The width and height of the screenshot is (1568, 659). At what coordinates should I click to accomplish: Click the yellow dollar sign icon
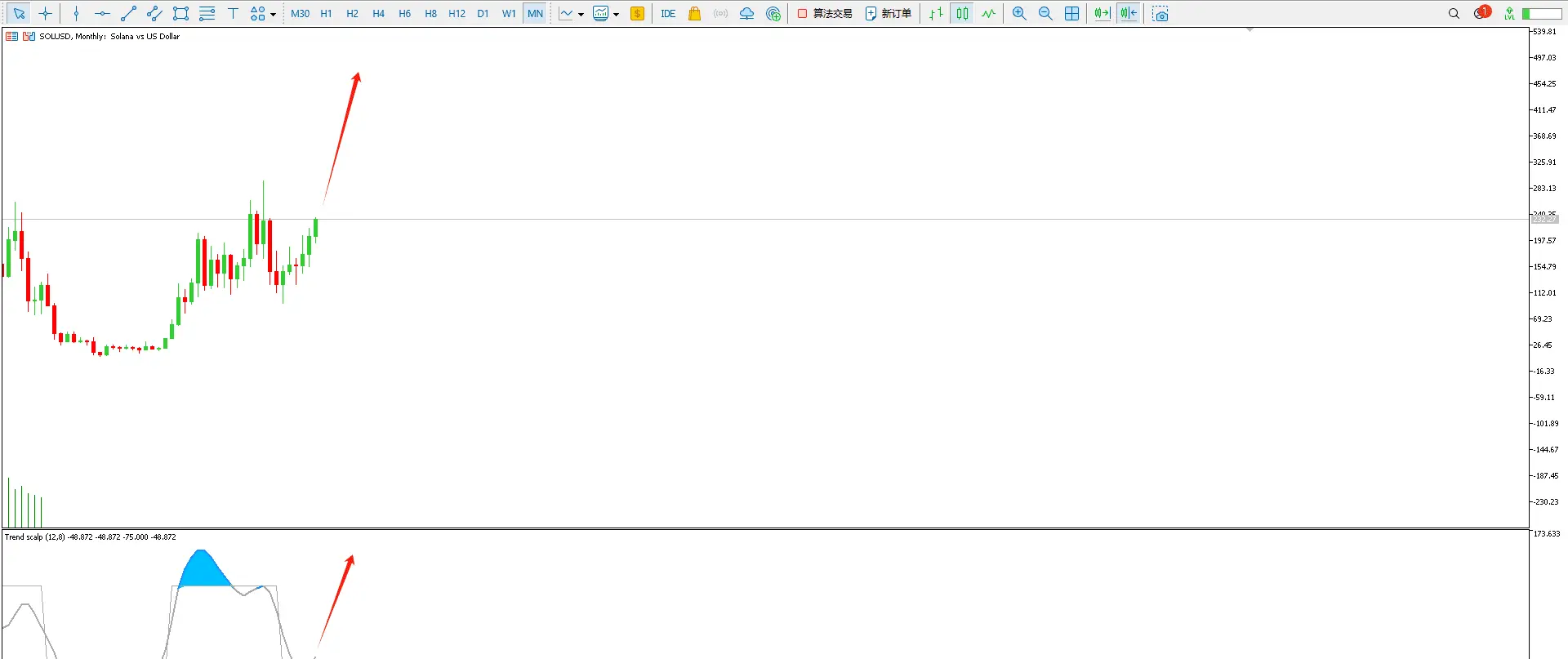638,13
